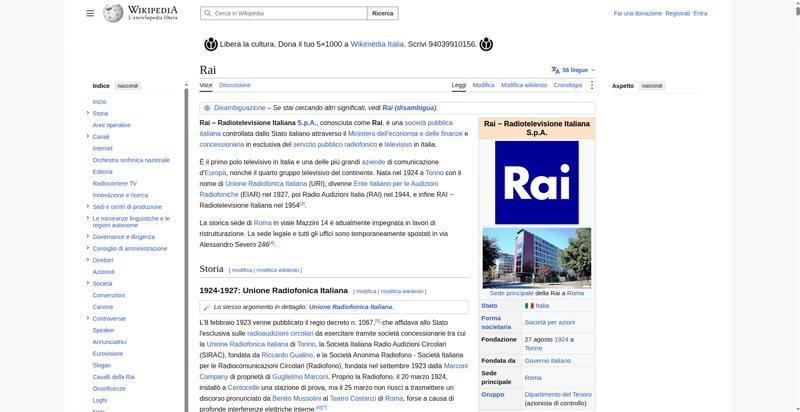800x412 pixels.
Task: Click modifica wikitesto beside 1924-1927 heading
Action: (x=402, y=292)
